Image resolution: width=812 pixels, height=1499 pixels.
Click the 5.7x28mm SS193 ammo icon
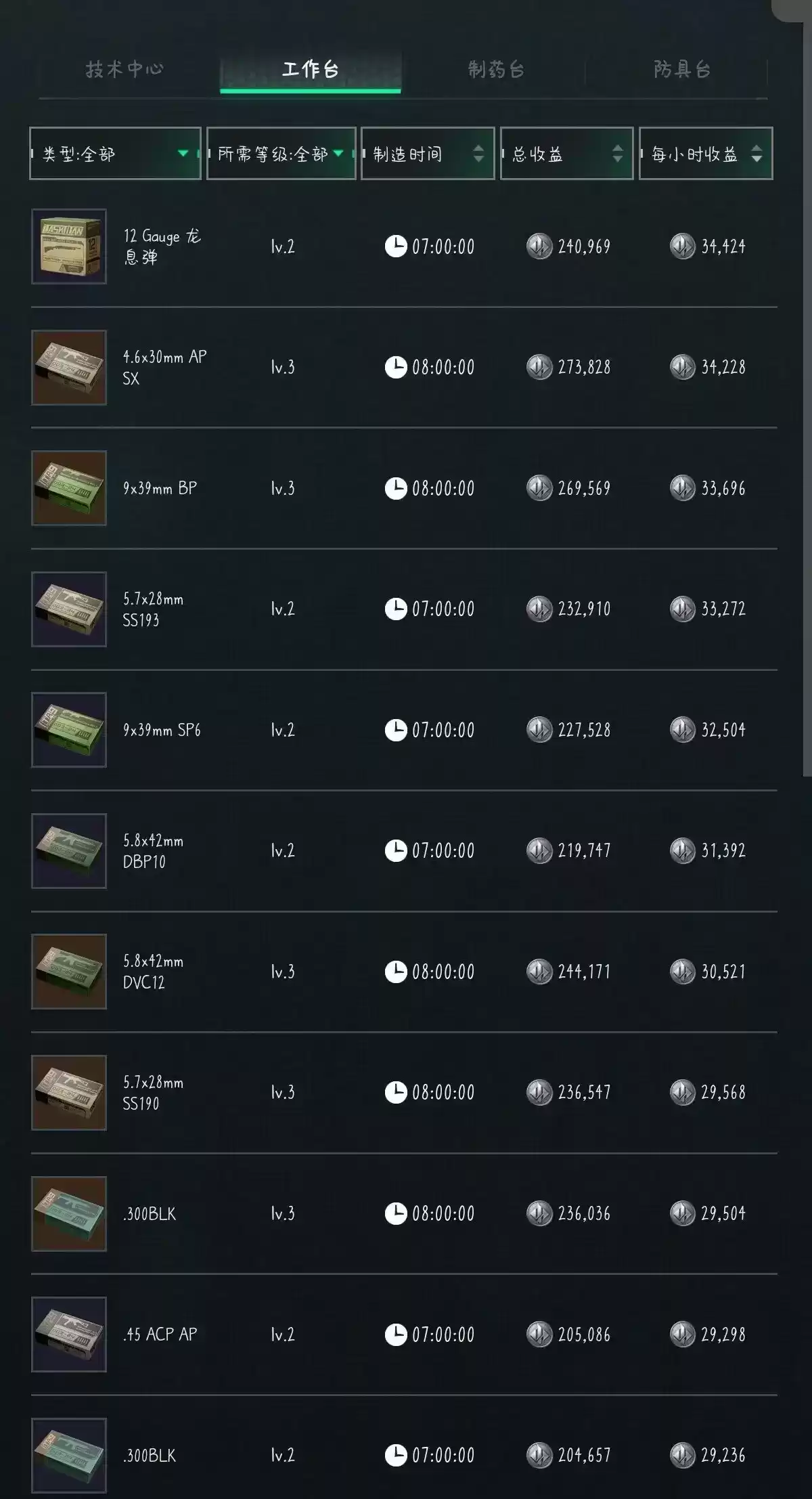69,609
